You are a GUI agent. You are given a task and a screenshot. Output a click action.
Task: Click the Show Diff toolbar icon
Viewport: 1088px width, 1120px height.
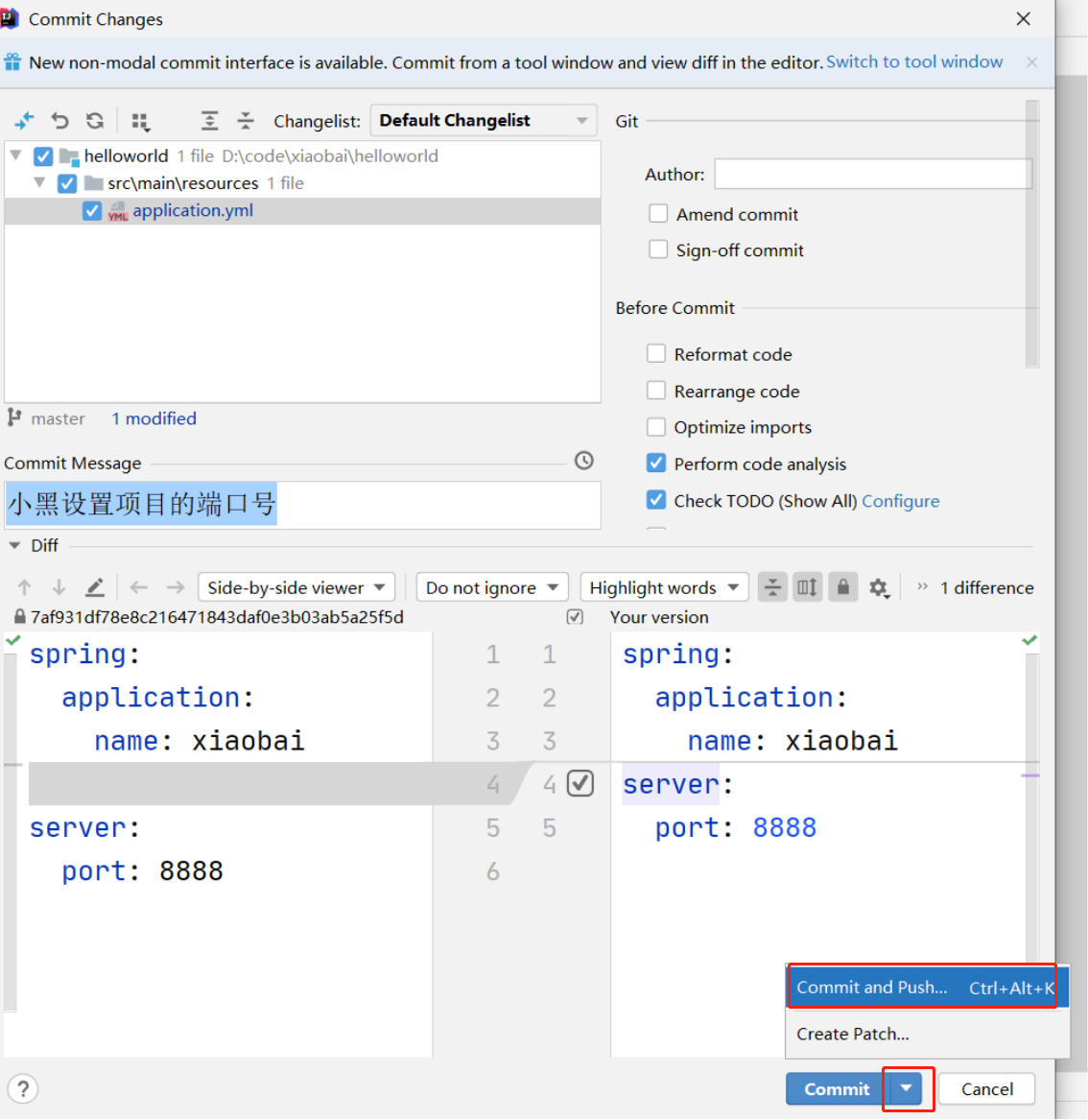click(24, 121)
